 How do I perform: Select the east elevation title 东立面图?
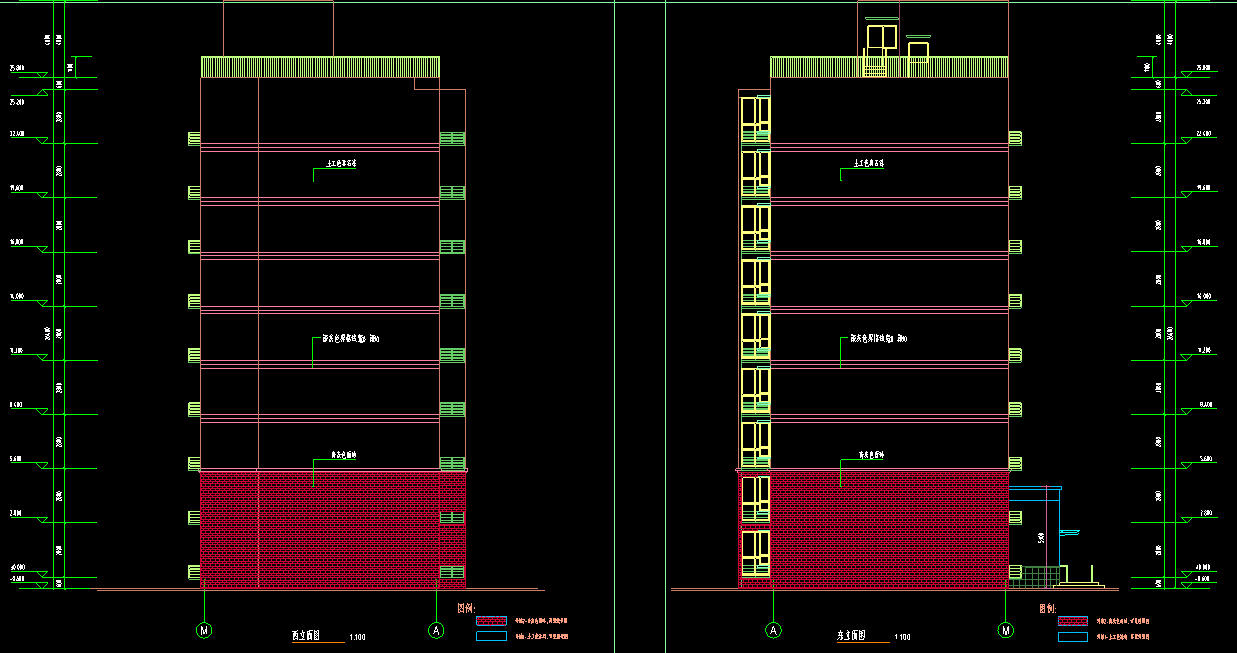pyautogui.click(x=851, y=635)
